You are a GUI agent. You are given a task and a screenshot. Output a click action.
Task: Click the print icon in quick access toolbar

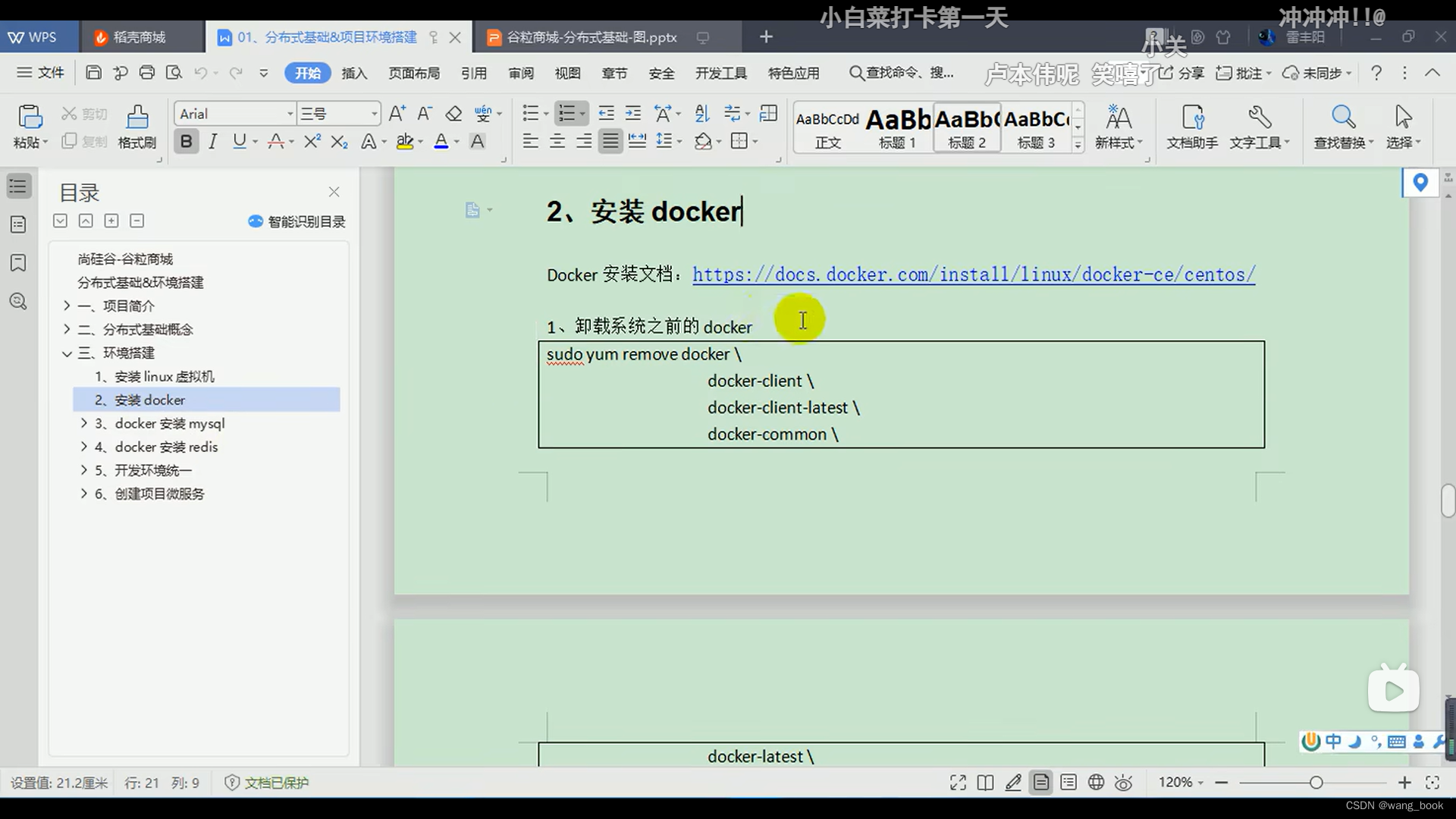(x=147, y=73)
